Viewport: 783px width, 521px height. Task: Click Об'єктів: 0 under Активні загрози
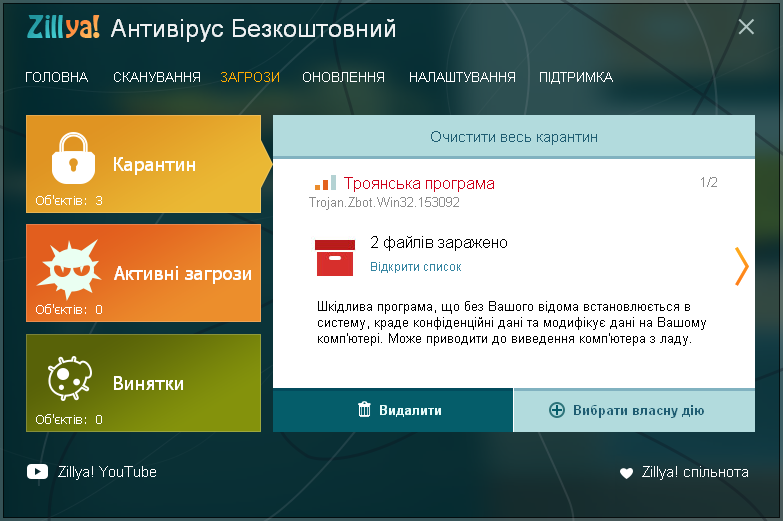(69, 310)
